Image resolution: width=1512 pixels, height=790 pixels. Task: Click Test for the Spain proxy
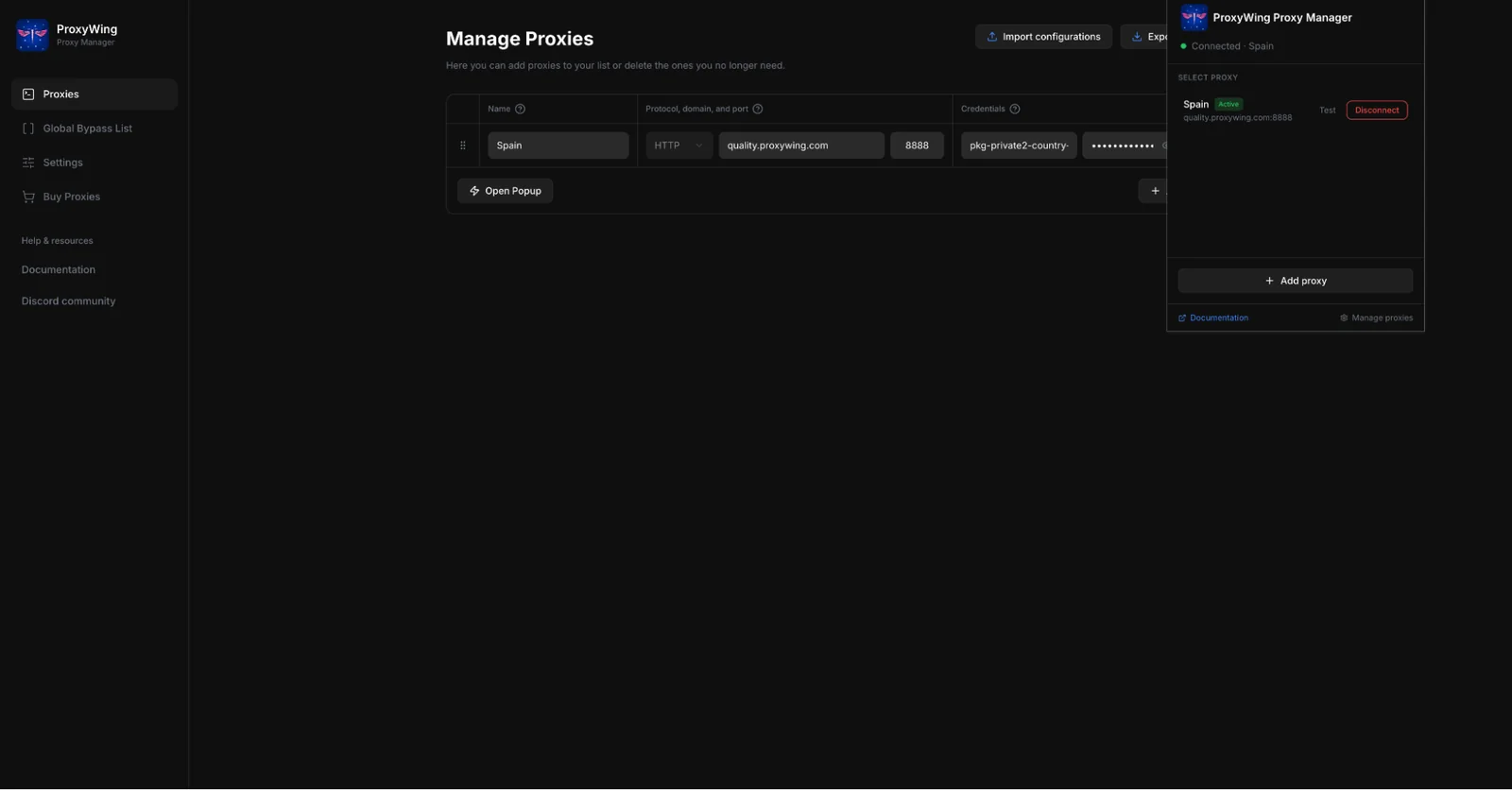[x=1327, y=111]
